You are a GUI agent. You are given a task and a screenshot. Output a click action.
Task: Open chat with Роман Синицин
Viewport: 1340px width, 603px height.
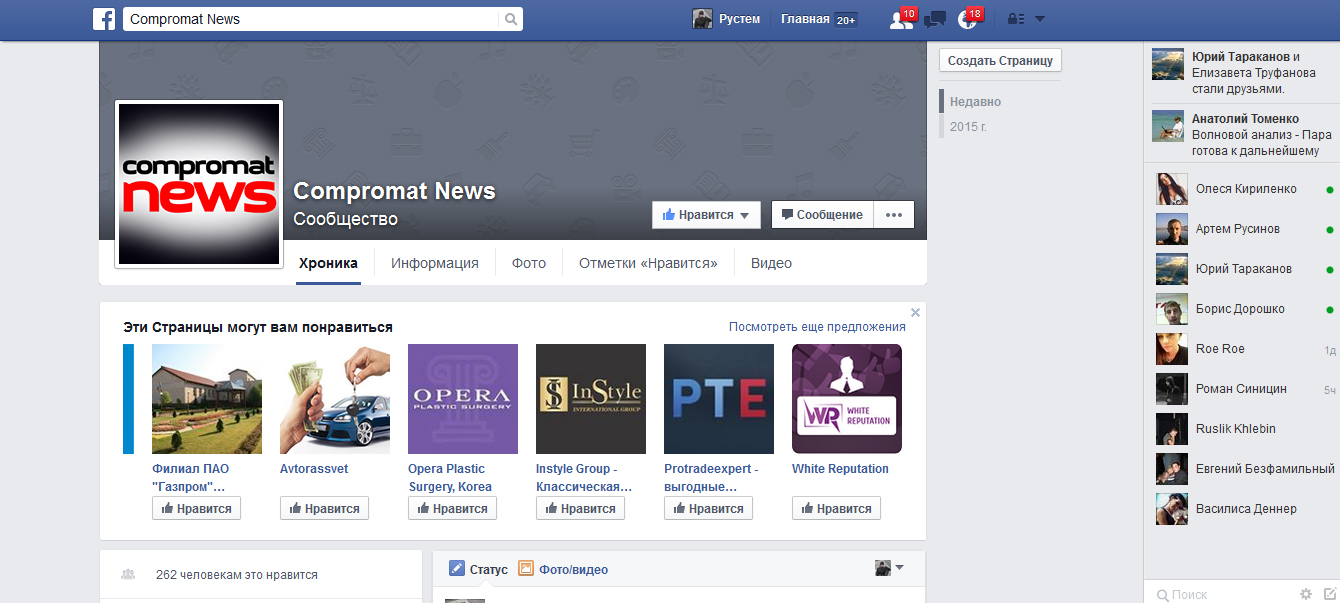pyautogui.click(x=1242, y=389)
